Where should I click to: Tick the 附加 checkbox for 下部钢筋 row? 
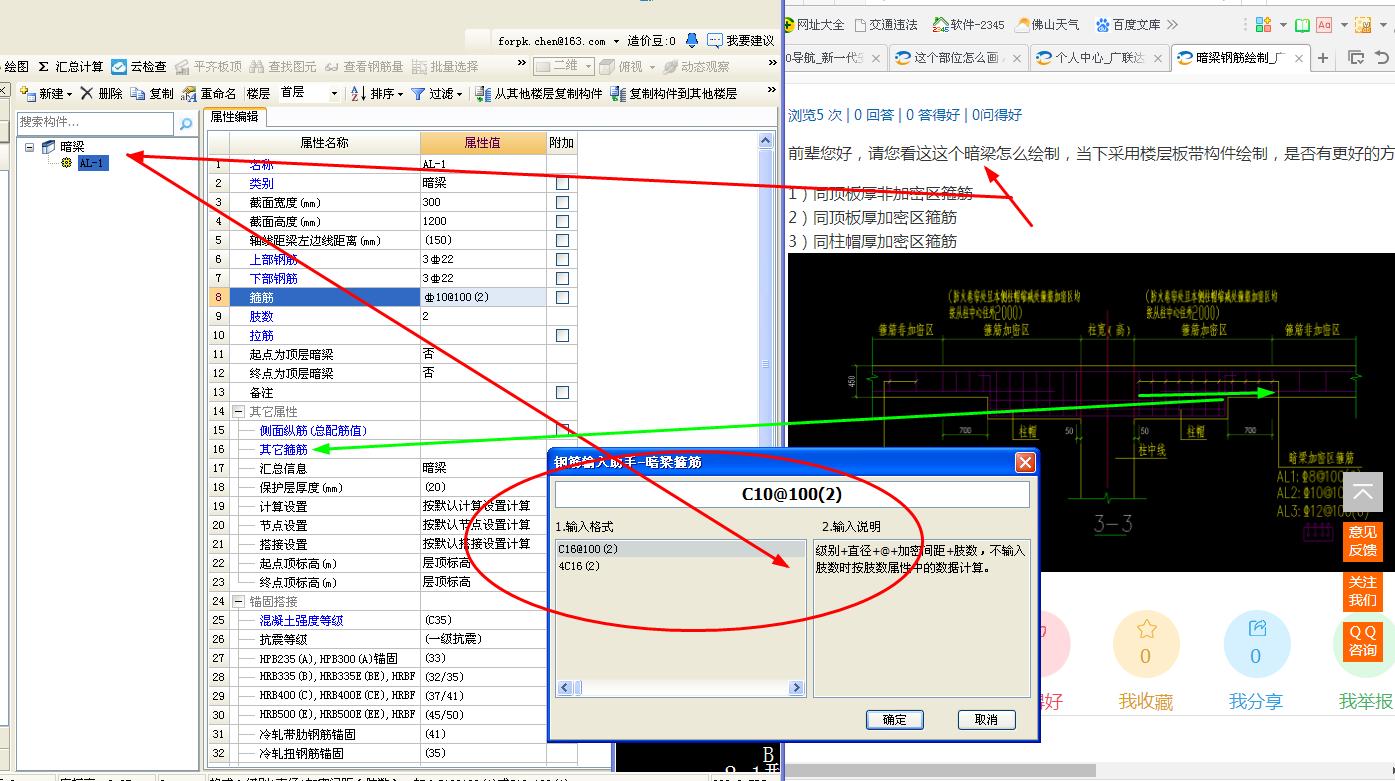click(562, 278)
